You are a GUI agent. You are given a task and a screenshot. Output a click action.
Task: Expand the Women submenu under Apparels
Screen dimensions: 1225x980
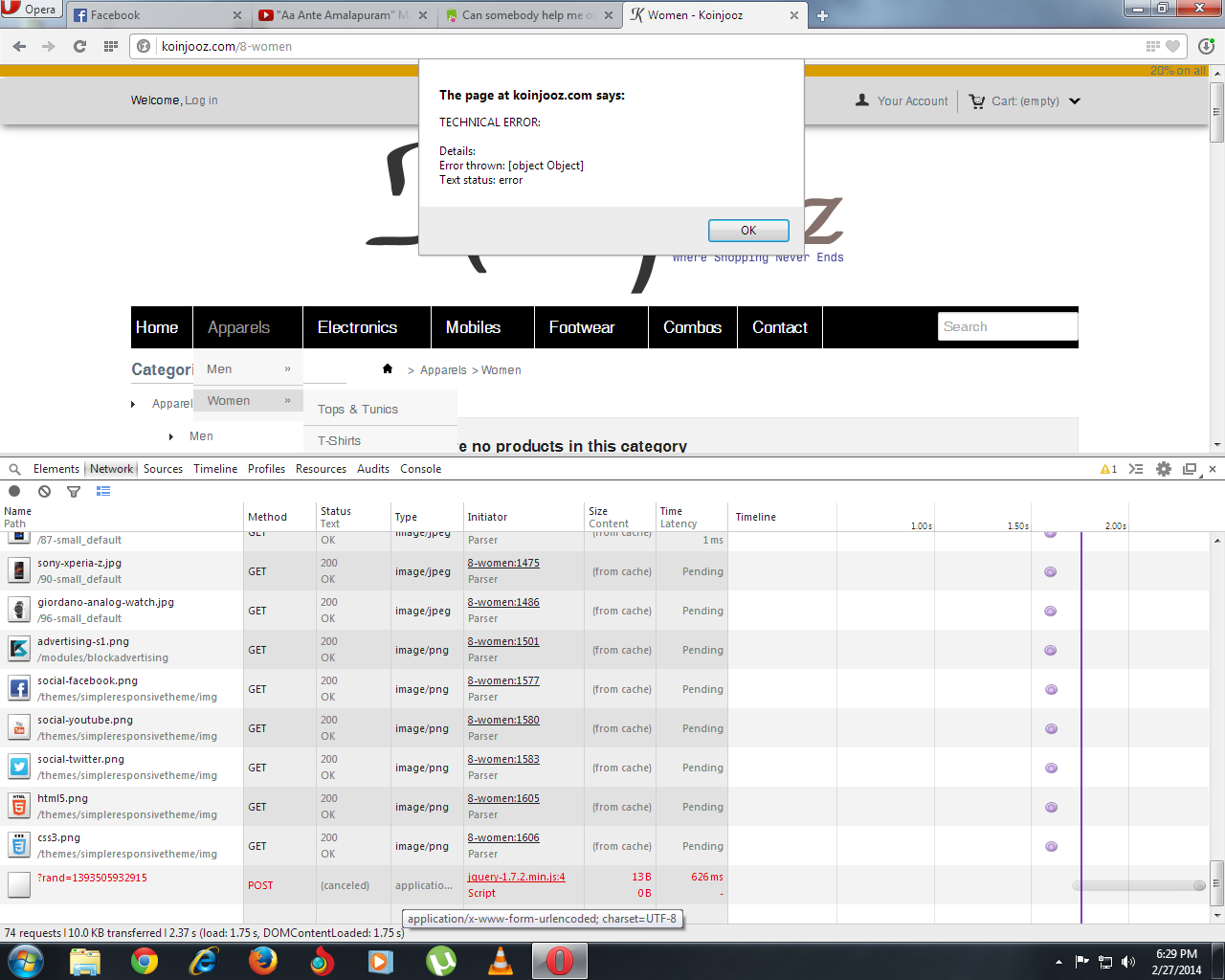click(x=287, y=401)
